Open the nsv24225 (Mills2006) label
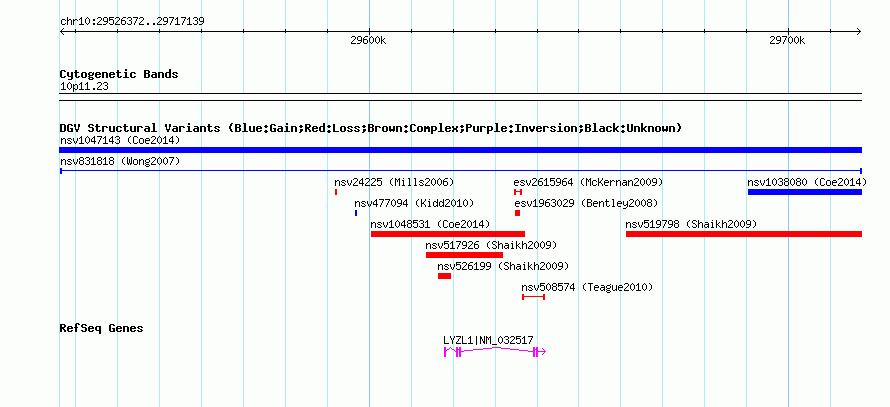This screenshot has height=407, width=890. point(394,183)
